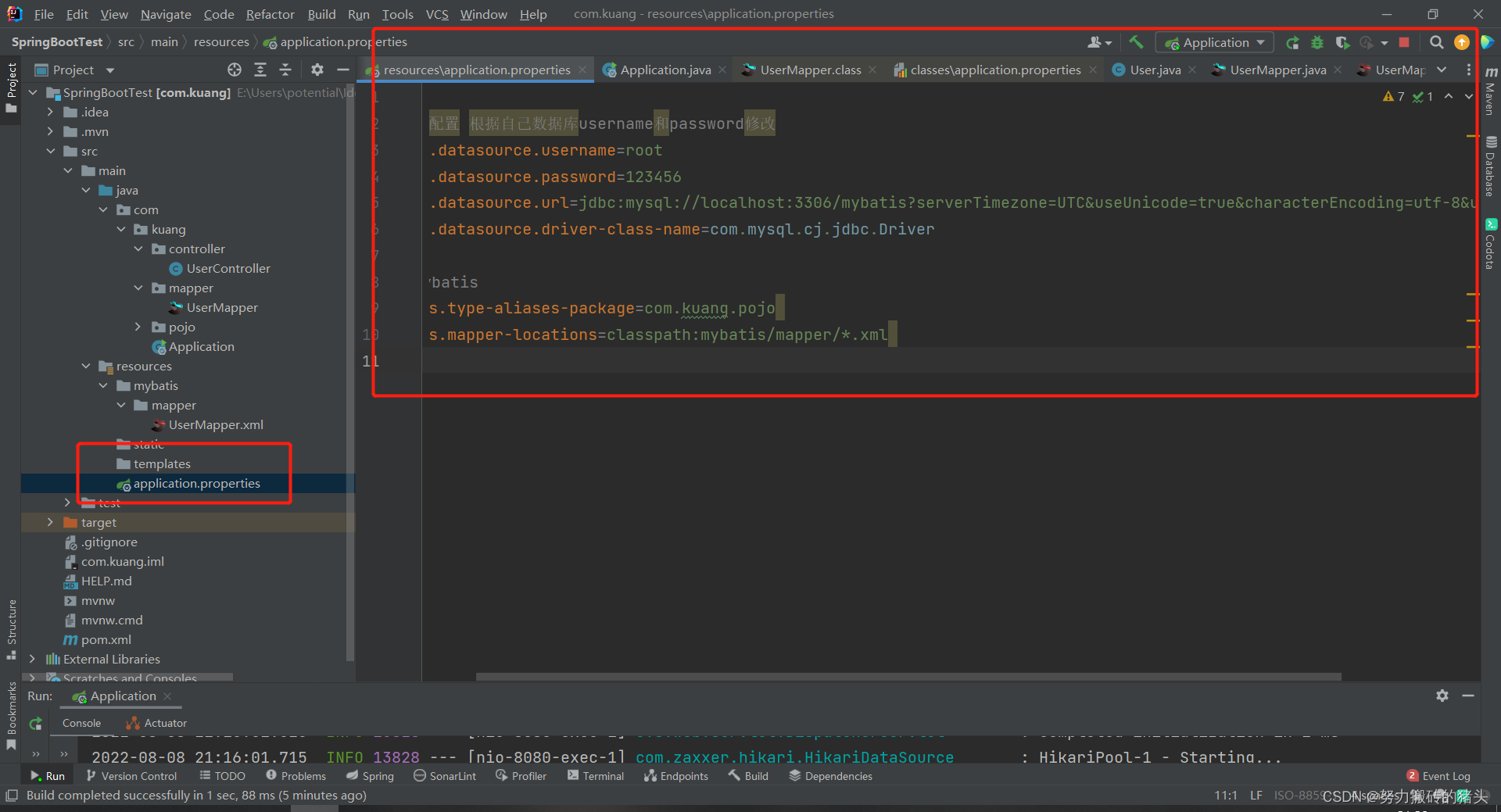Open the Terminal tool window
Viewport: 1501px width, 812px height.
tap(596, 776)
